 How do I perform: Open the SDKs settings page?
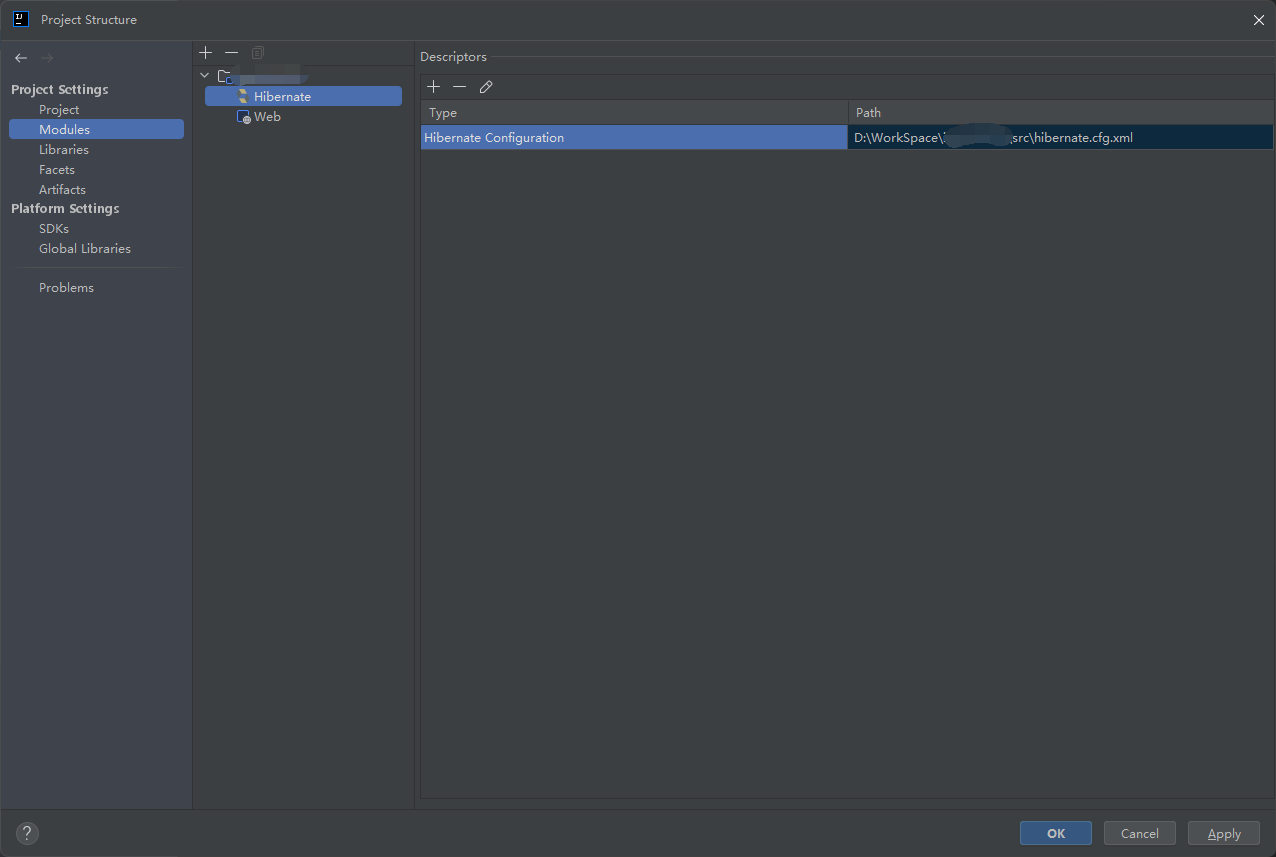(x=54, y=229)
